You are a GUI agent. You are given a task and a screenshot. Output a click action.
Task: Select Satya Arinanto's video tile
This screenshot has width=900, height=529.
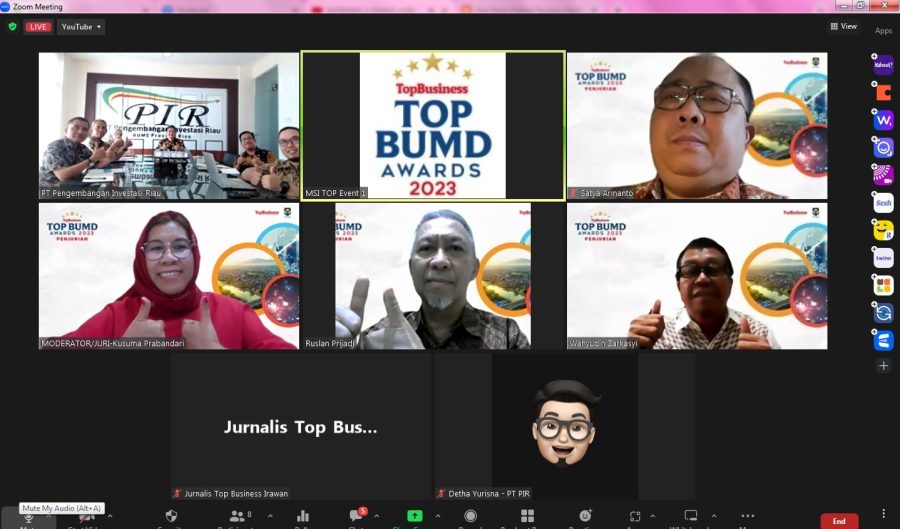[697, 126]
